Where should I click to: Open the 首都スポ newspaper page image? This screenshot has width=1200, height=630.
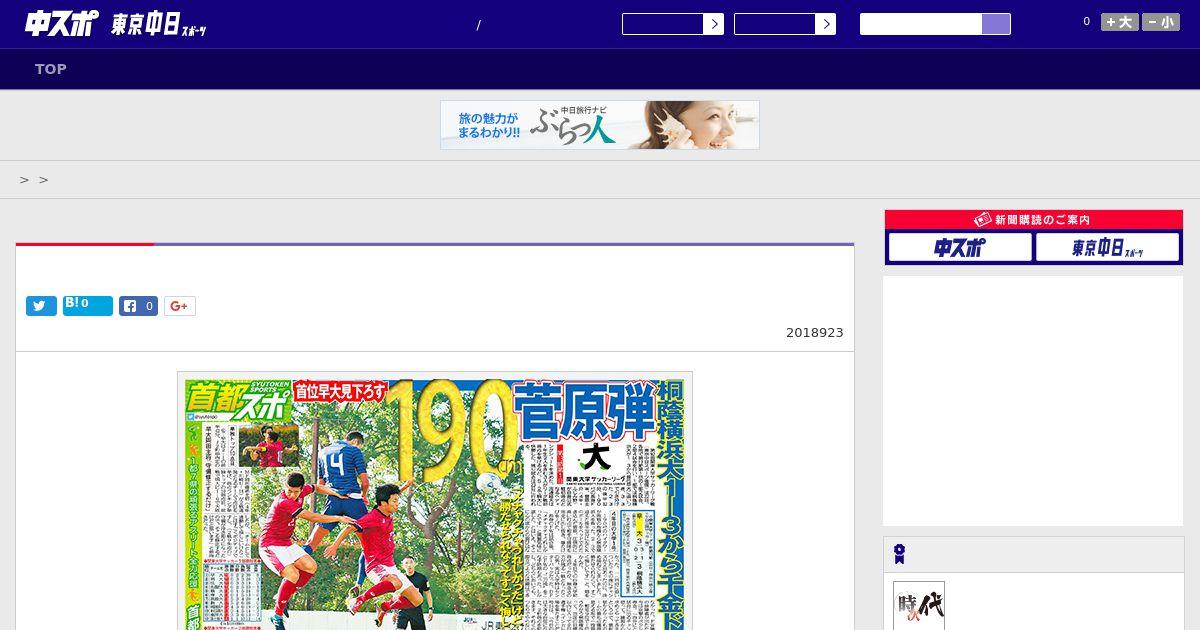click(x=435, y=501)
